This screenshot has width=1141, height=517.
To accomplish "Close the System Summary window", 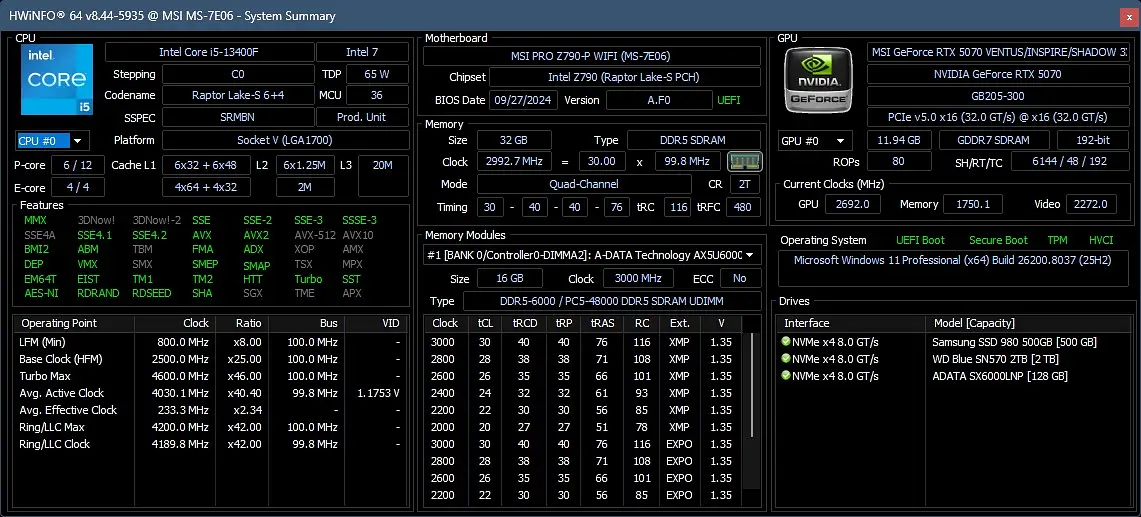I will [x=1129, y=16].
